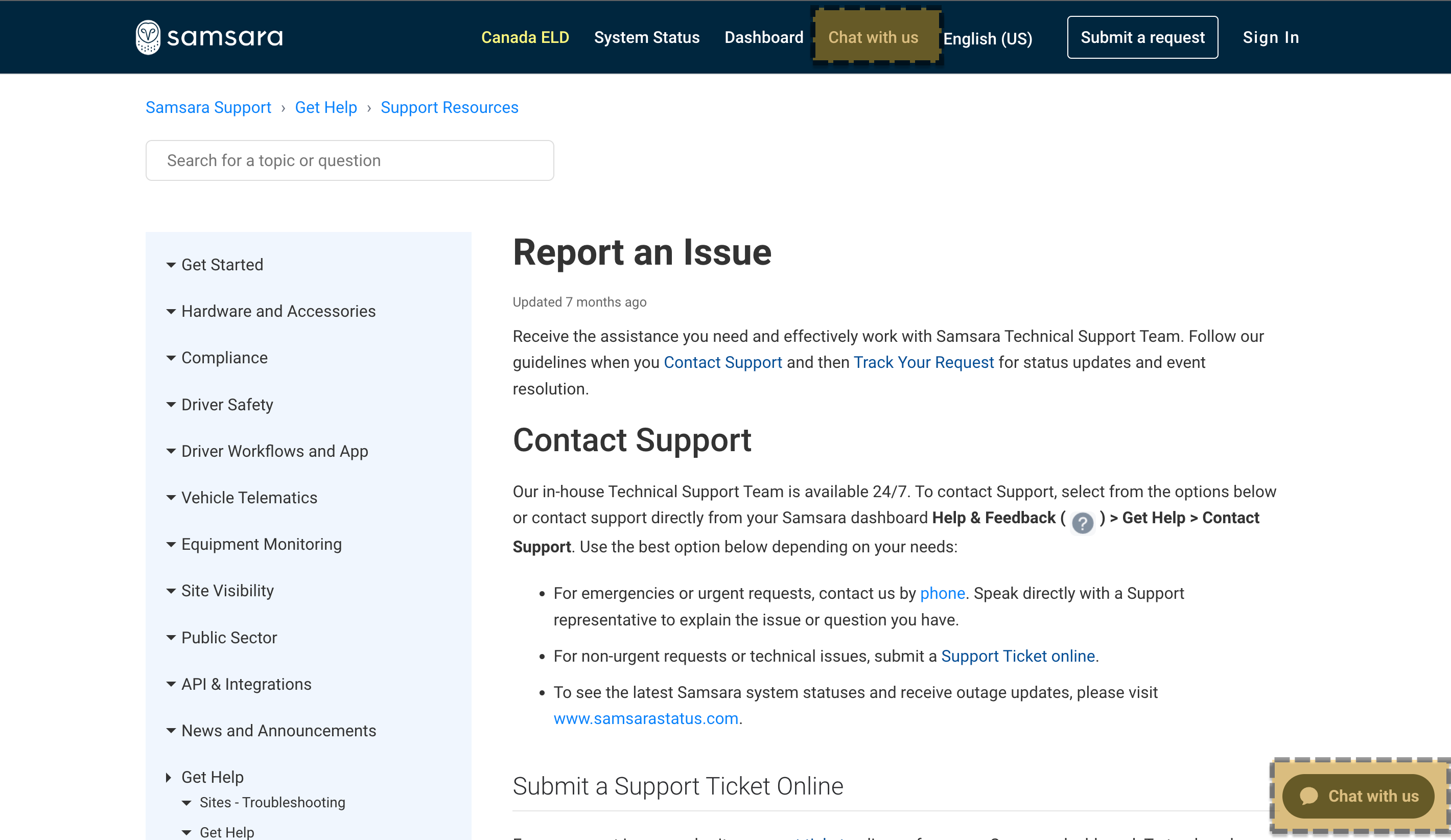Select Hardware and Accessories sidebar label
This screenshot has height=840, width=1451.
[x=278, y=312]
